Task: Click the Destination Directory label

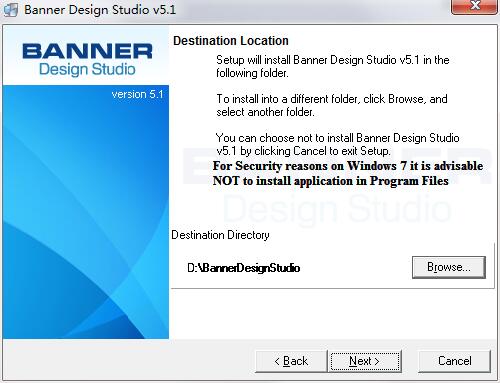Action: pos(220,235)
